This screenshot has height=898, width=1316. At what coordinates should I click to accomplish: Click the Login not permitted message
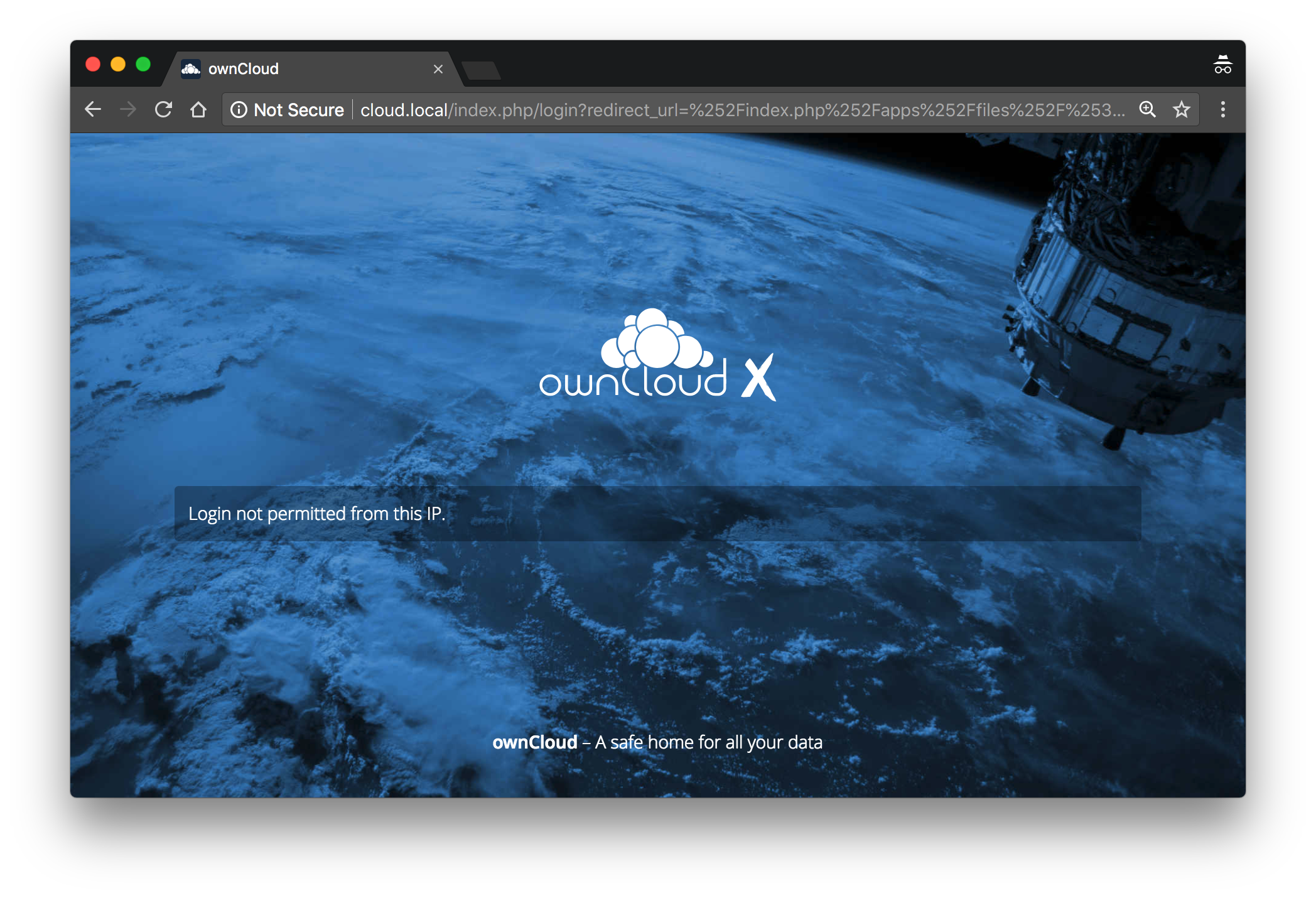point(316,514)
